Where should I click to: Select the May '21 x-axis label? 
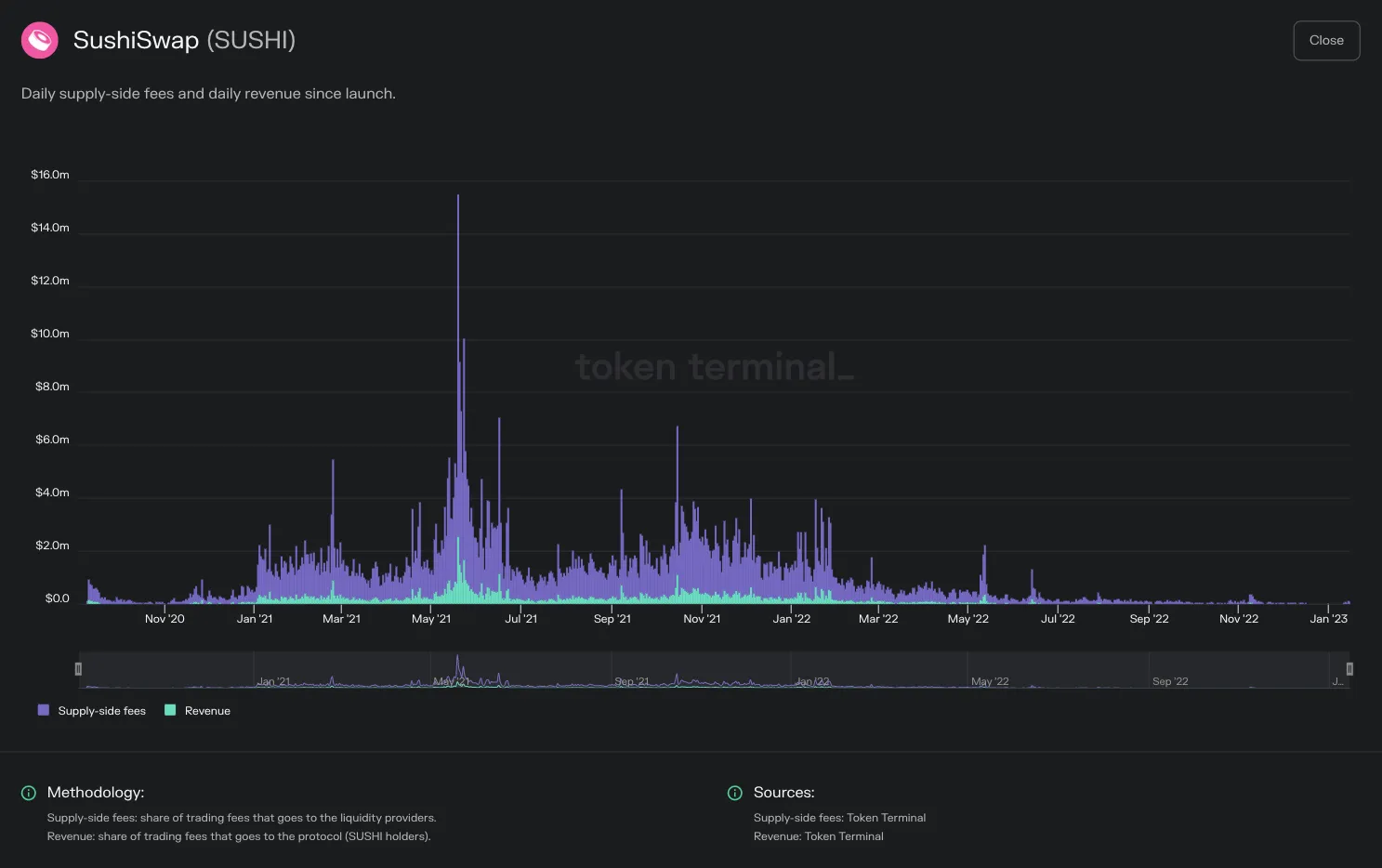pos(431,619)
